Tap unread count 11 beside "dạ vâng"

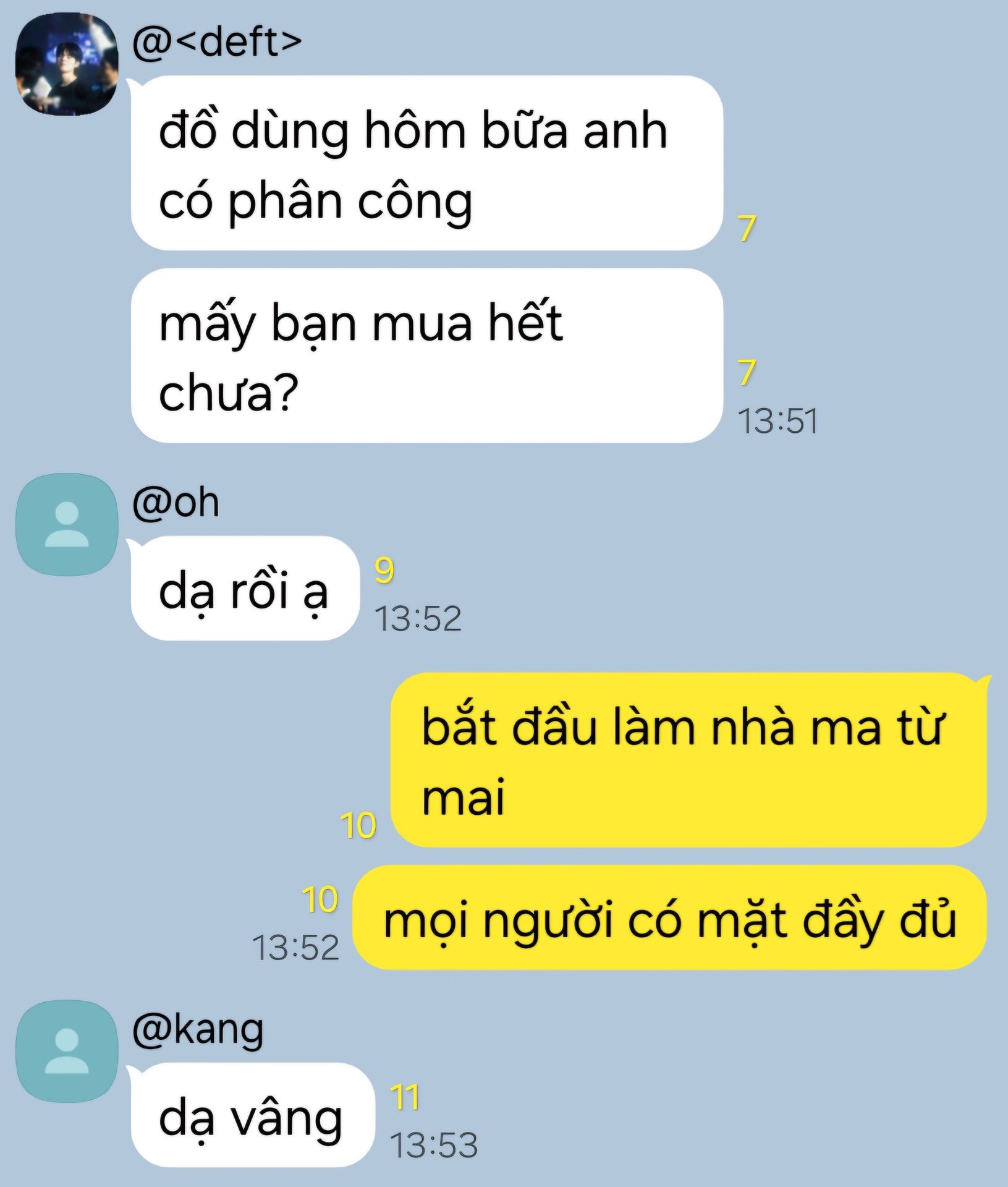pyautogui.click(x=405, y=1097)
